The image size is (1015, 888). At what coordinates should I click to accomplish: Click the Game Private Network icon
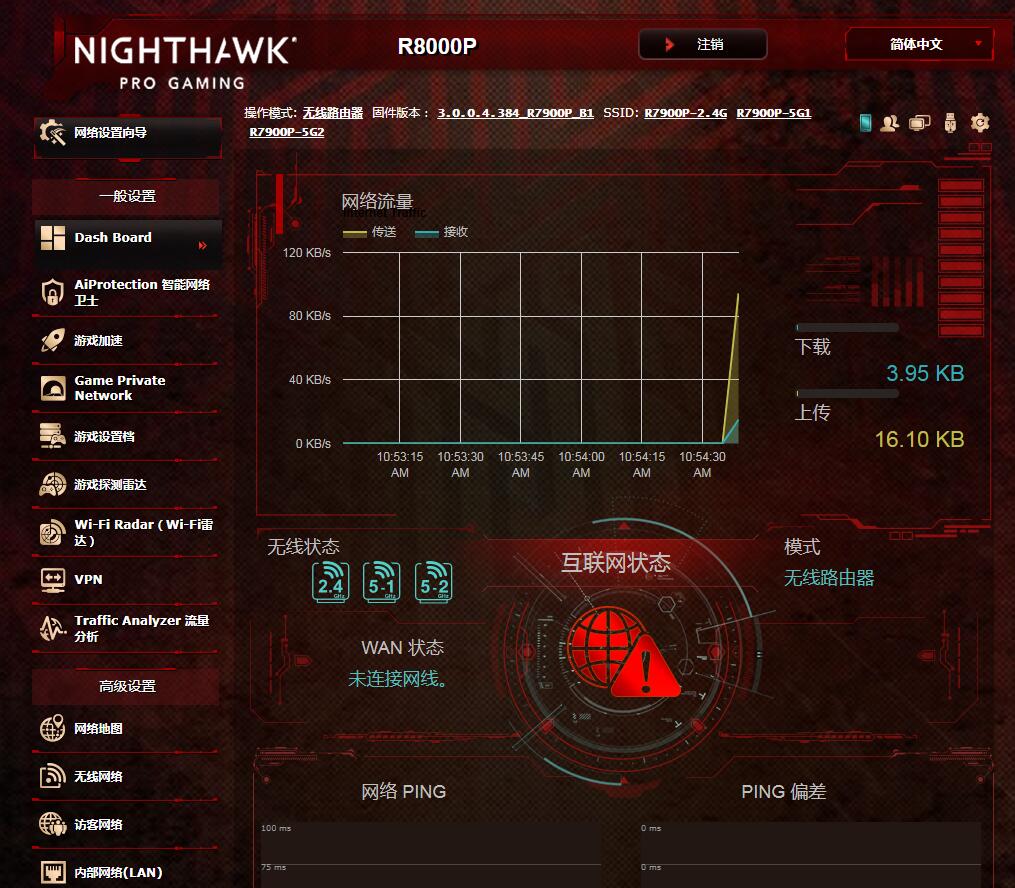(x=52, y=388)
